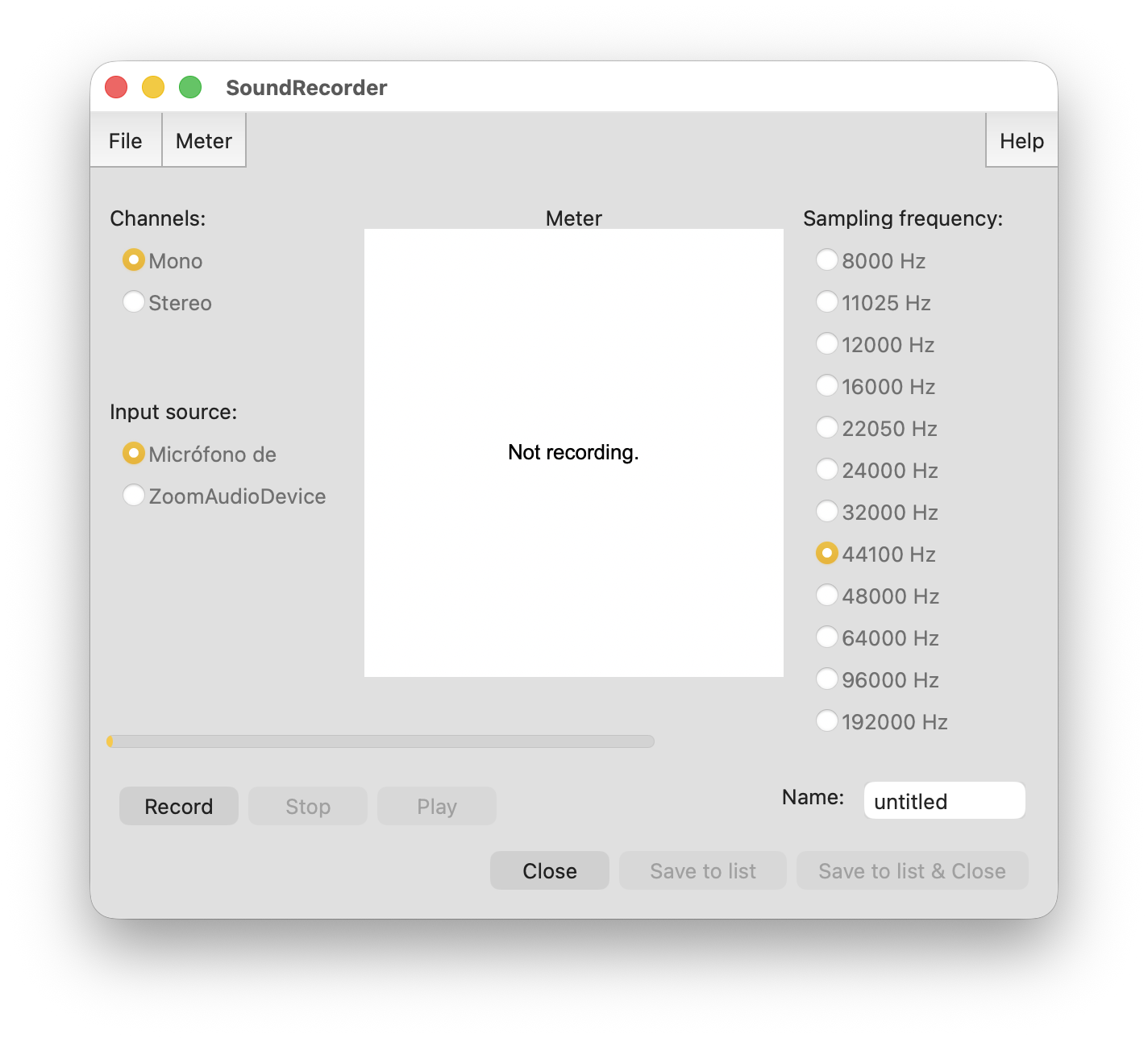
Task: Open the File menu
Action: (x=126, y=141)
